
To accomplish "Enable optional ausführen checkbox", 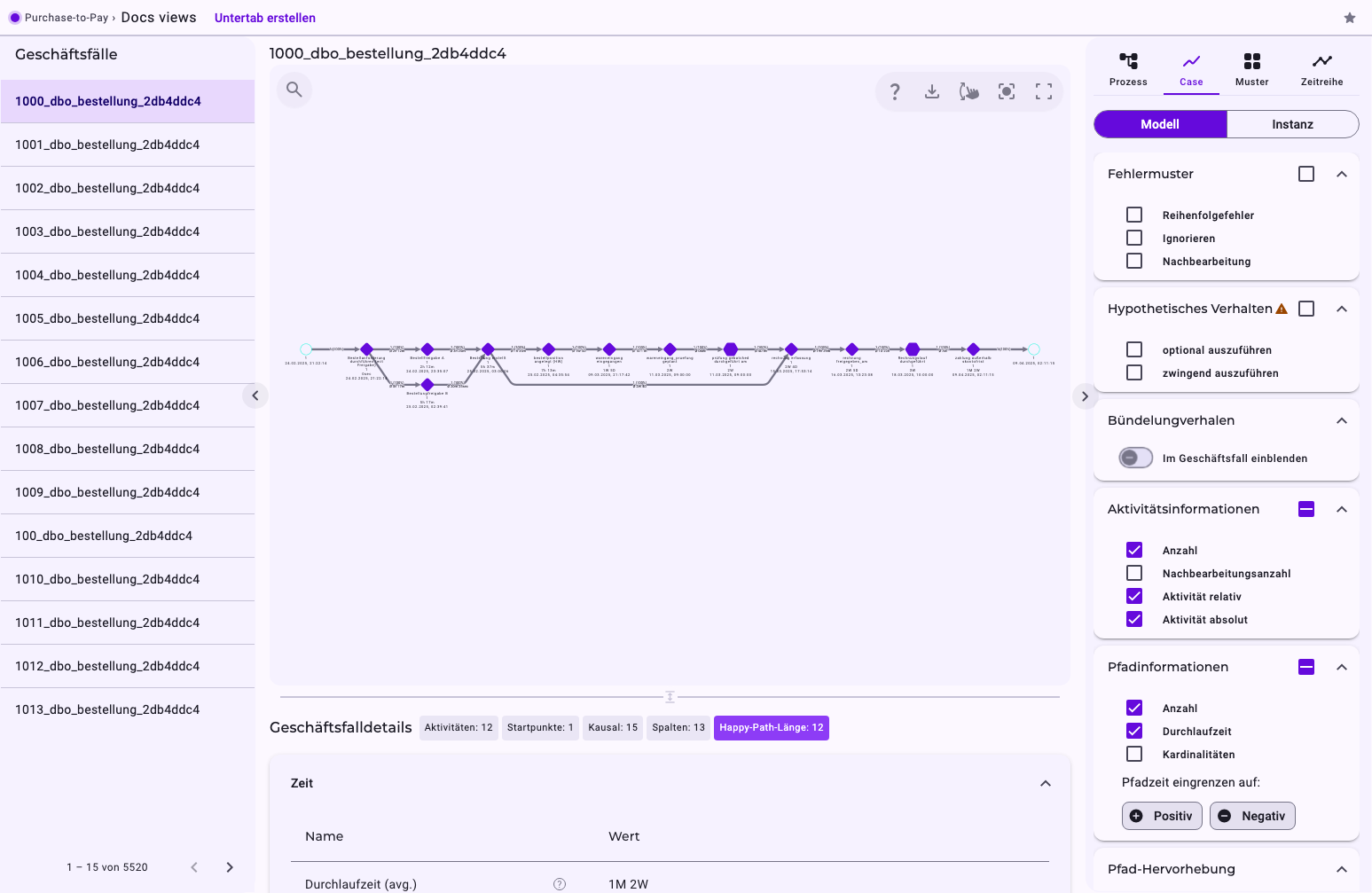I will click(1134, 349).
